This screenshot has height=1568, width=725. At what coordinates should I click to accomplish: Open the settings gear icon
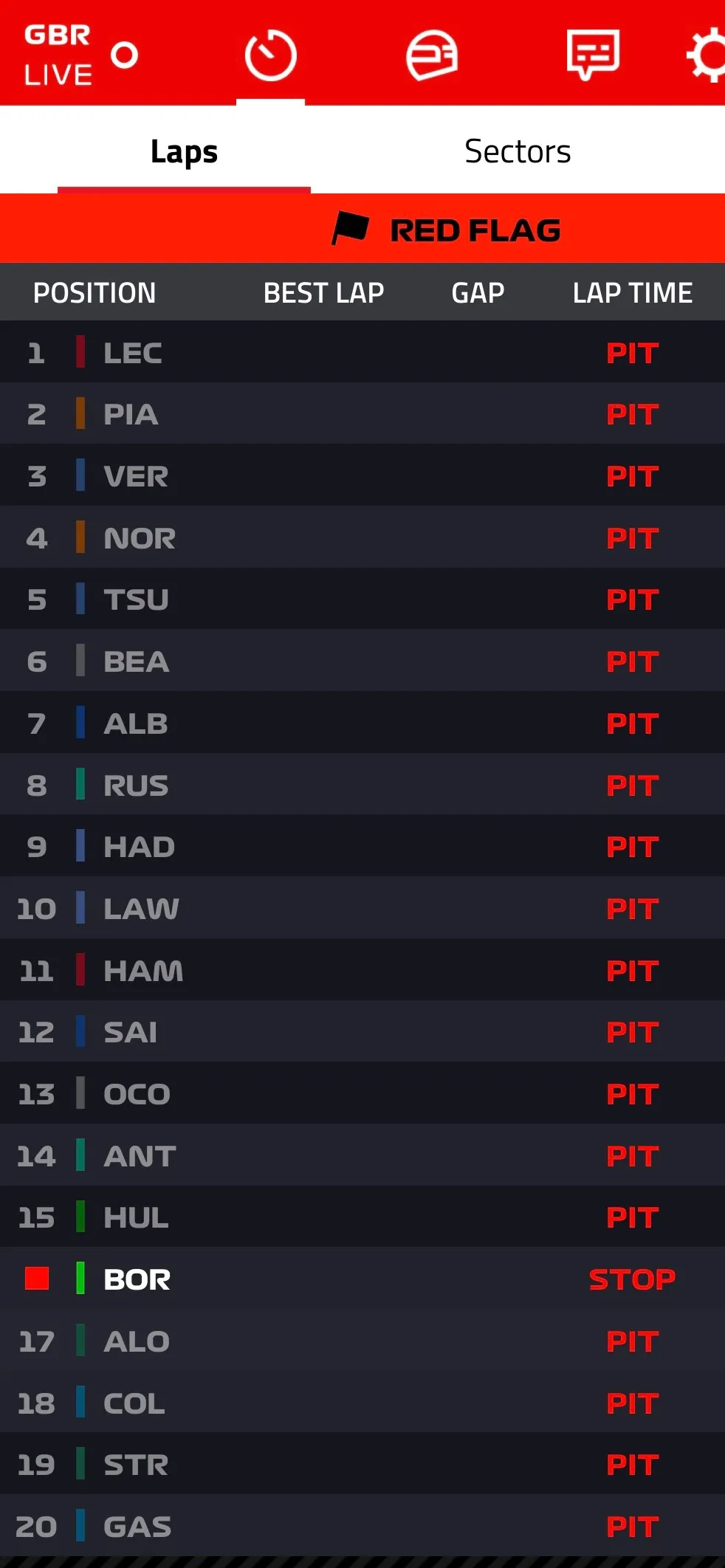coord(706,55)
